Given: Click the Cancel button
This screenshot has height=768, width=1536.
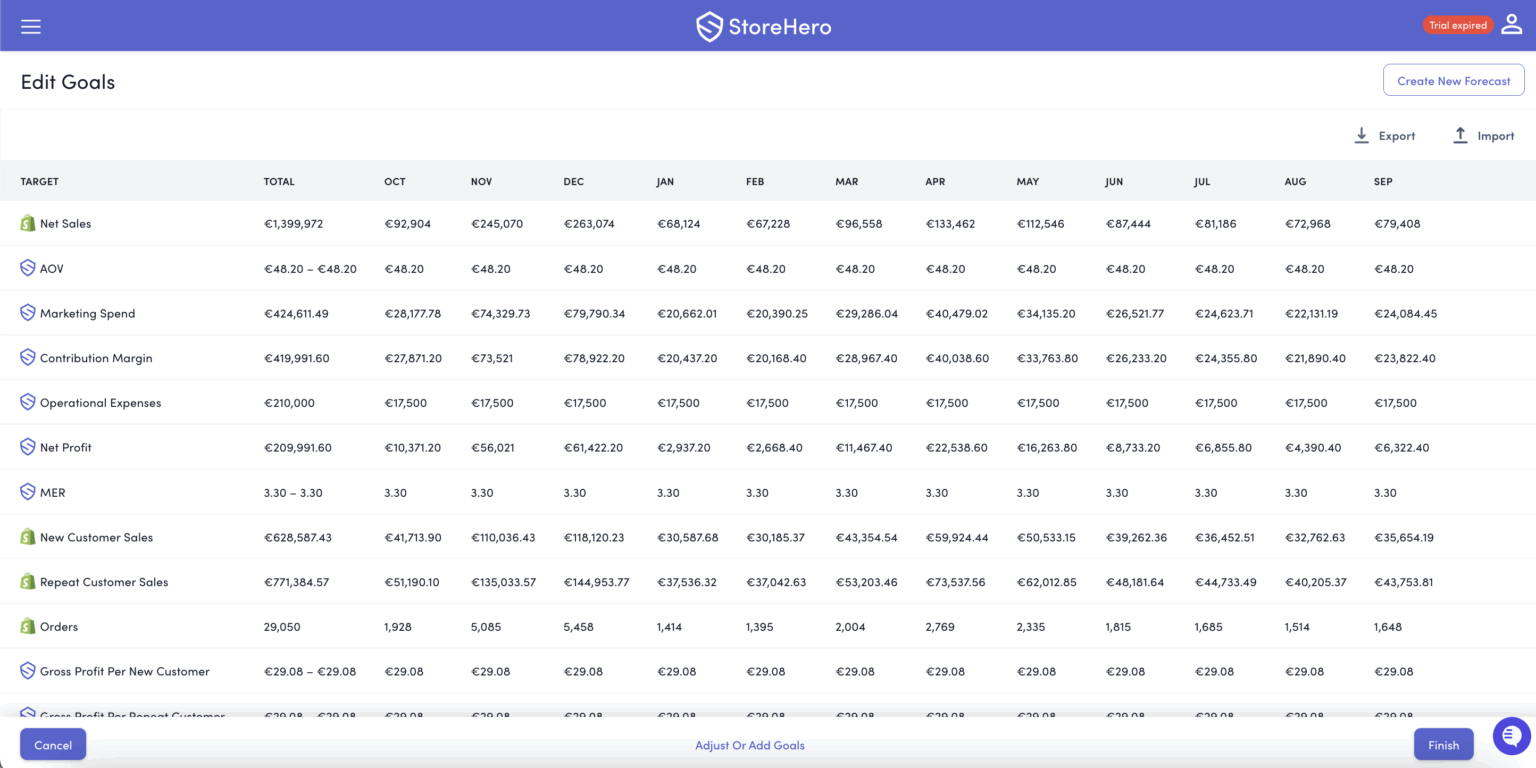Looking at the screenshot, I should click(x=52, y=744).
